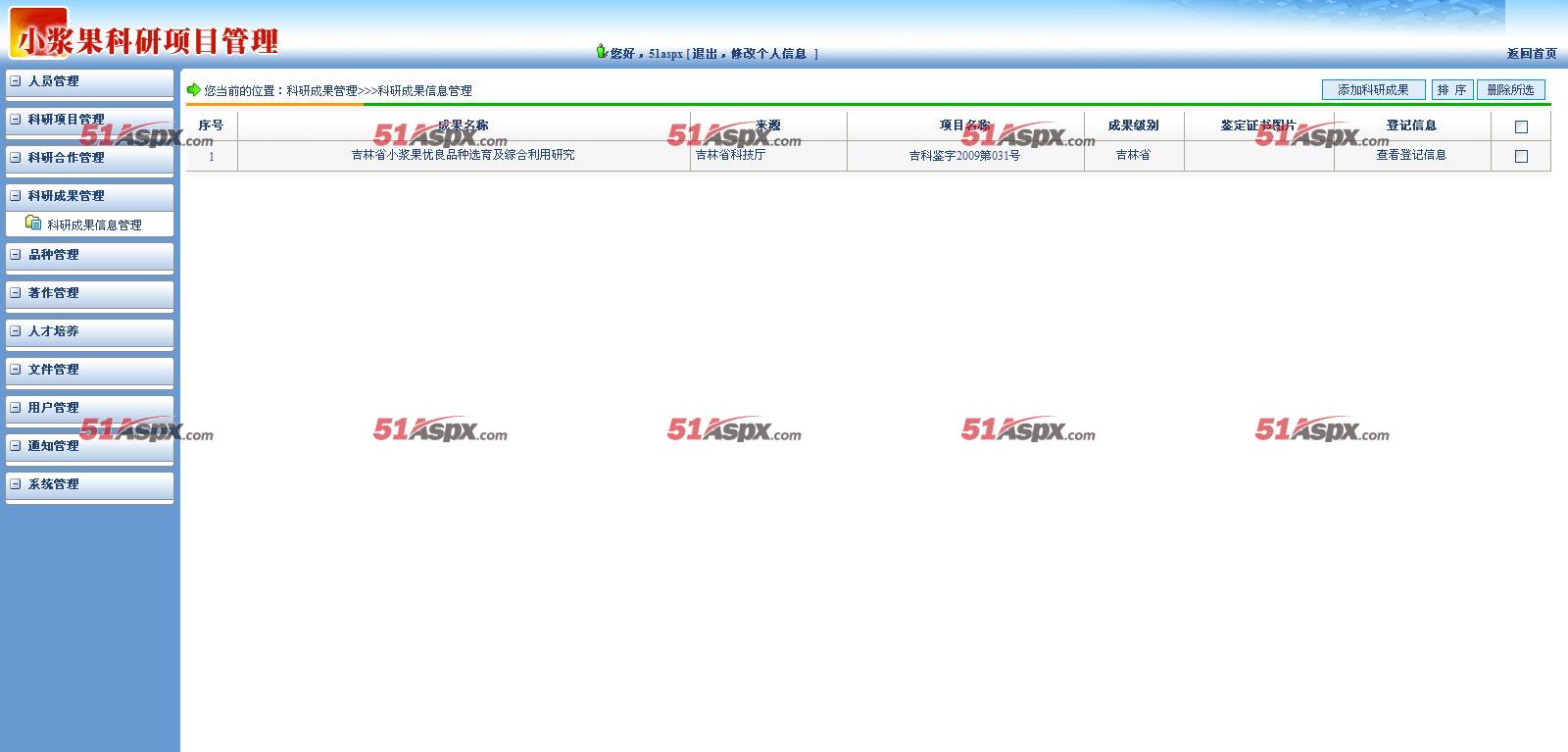Click the 排序 button
The image size is (1568, 752).
click(1452, 90)
